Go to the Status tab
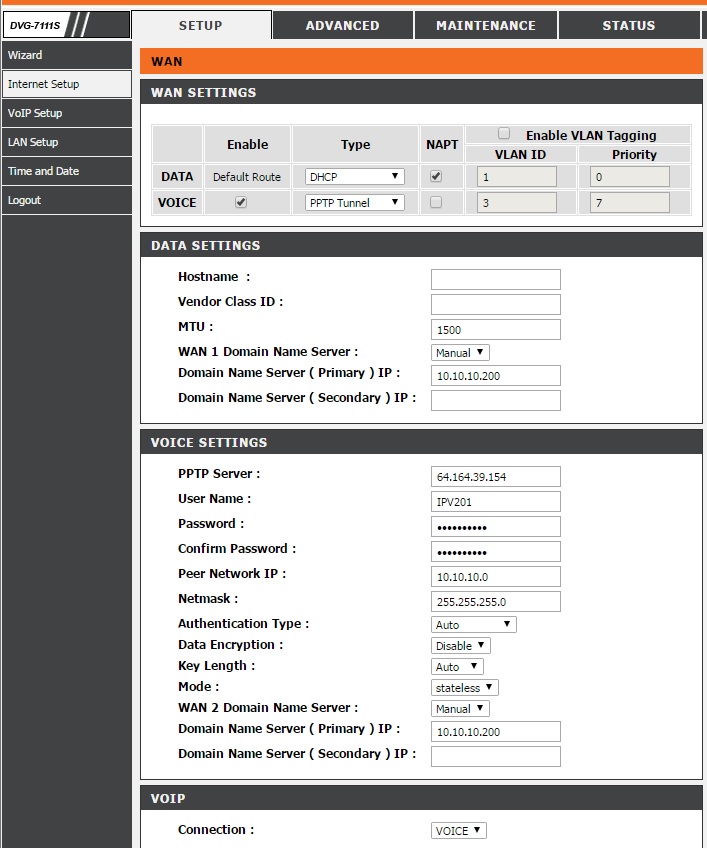Screen dimensions: 707x848 pyautogui.click(x=628, y=25)
